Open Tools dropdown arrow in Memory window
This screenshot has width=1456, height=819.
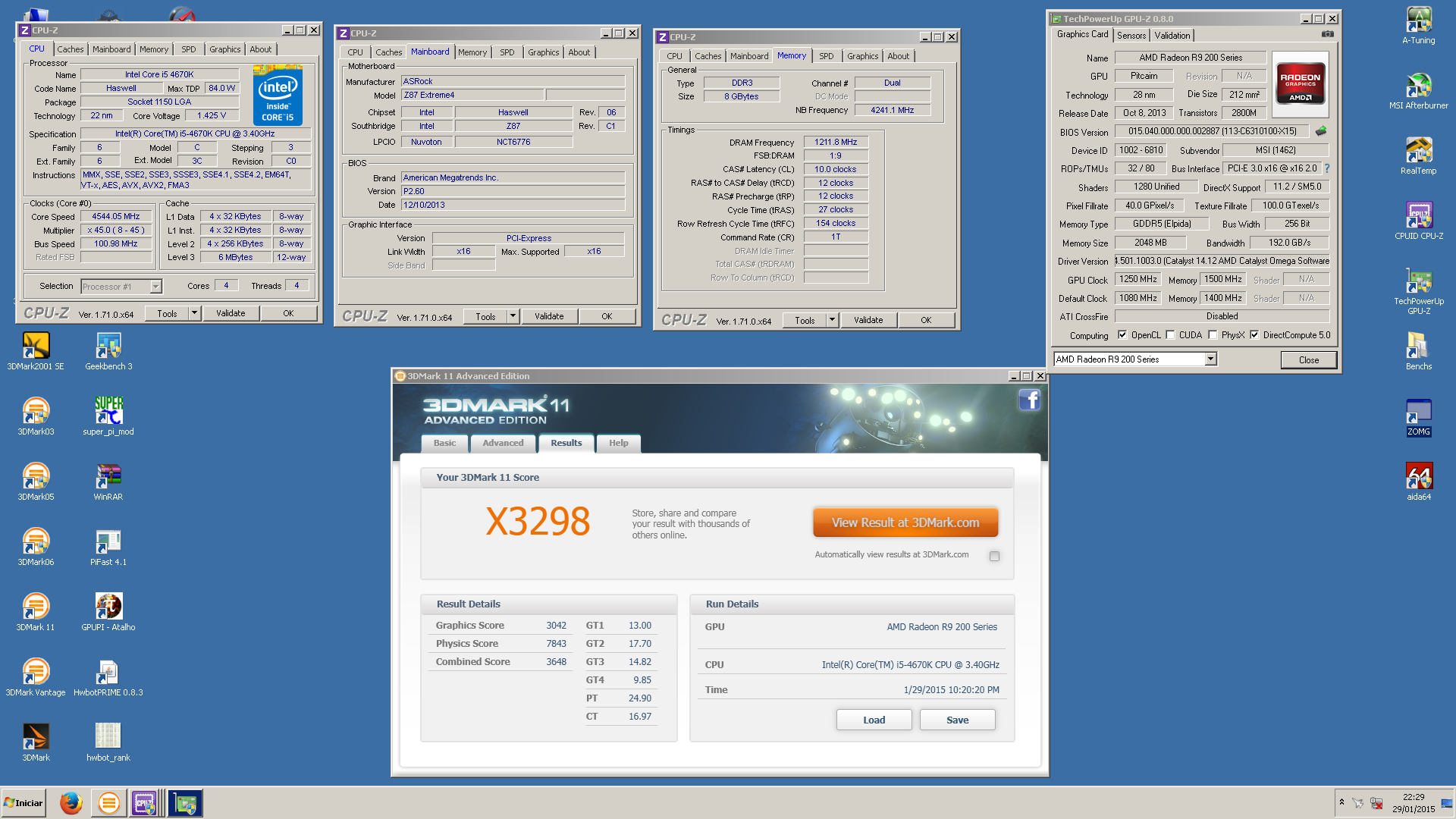tap(832, 320)
